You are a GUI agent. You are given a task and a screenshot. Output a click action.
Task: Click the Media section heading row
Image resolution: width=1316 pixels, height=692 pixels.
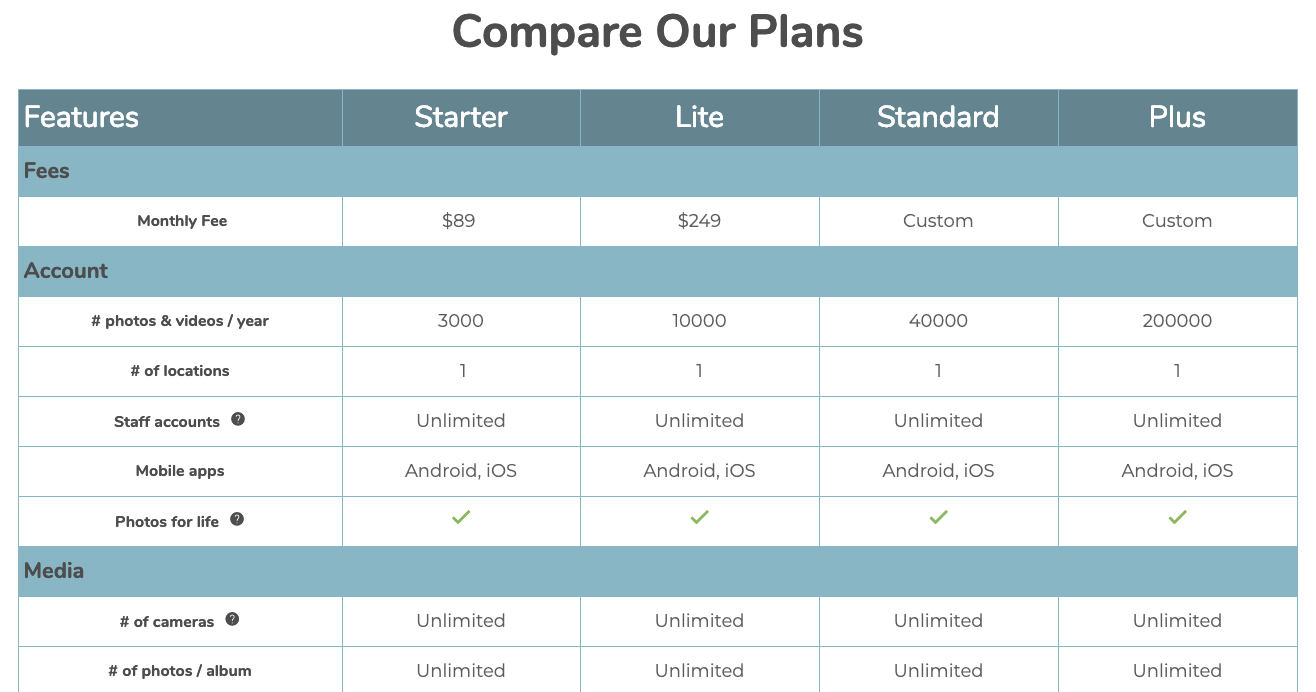coord(658,571)
